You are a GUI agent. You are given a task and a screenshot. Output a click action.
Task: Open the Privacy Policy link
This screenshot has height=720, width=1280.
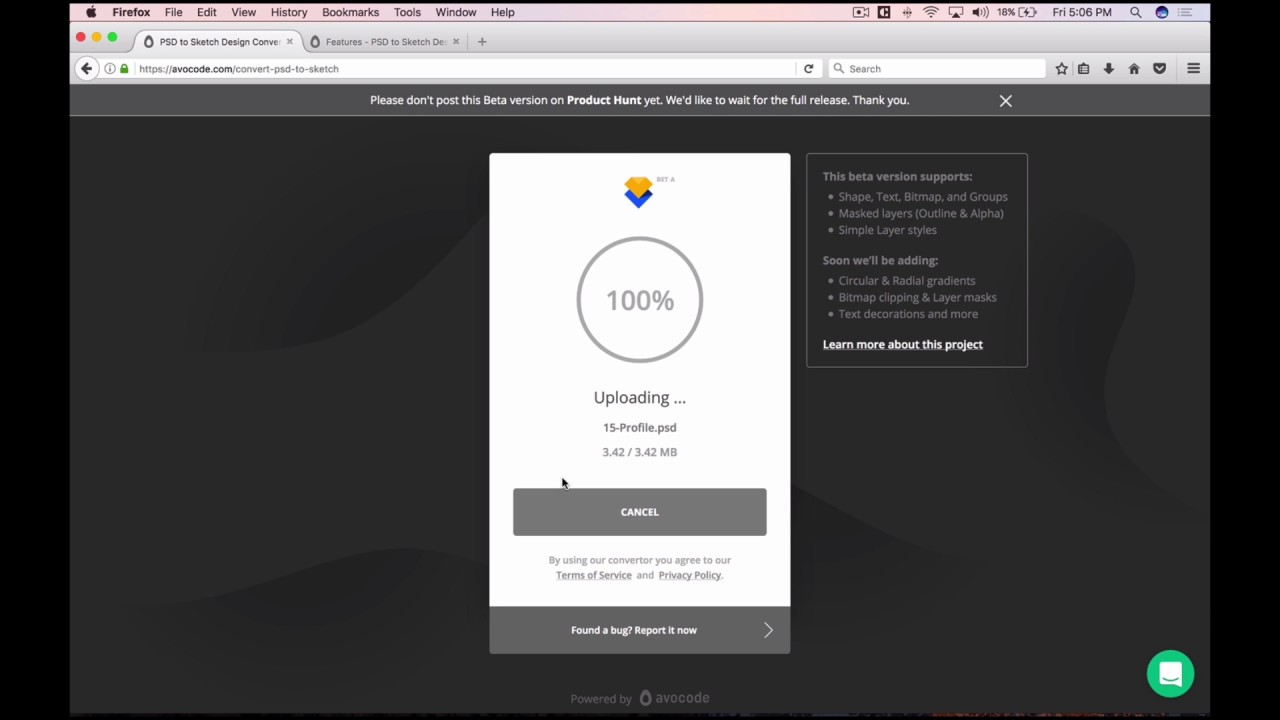[690, 575]
